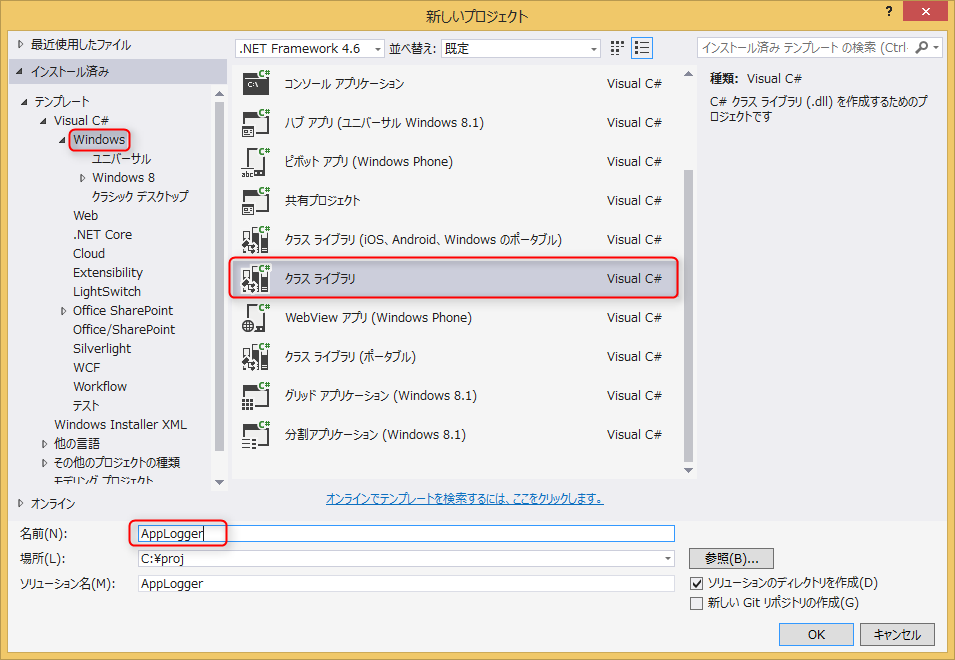Viewport: 955px width, 660px height.
Task: Select the LightSwitch category
Action: 107,291
